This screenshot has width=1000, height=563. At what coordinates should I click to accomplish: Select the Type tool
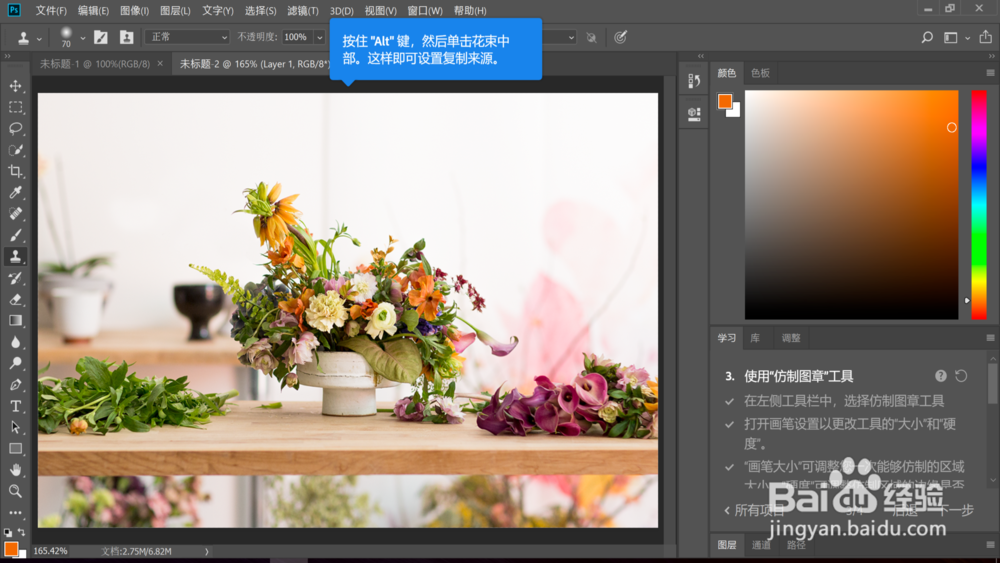[15, 406]
